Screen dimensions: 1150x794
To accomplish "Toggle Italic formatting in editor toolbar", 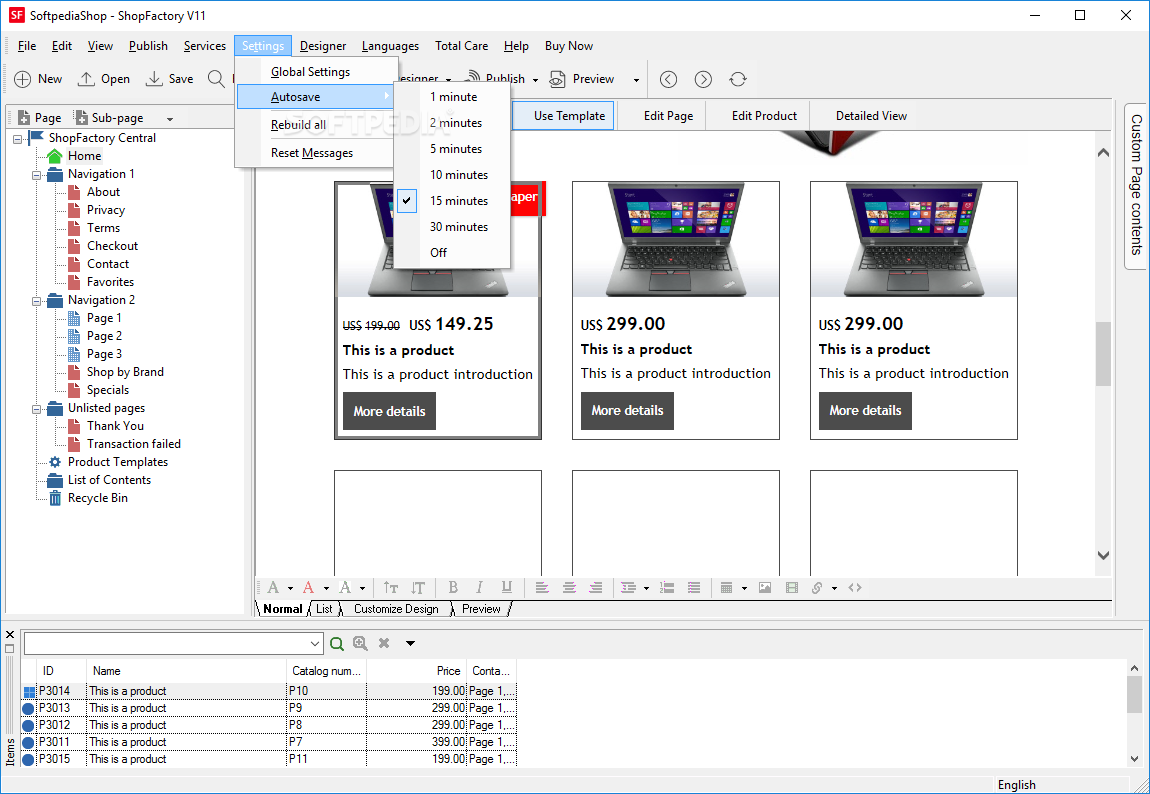I will pos(479,587).
